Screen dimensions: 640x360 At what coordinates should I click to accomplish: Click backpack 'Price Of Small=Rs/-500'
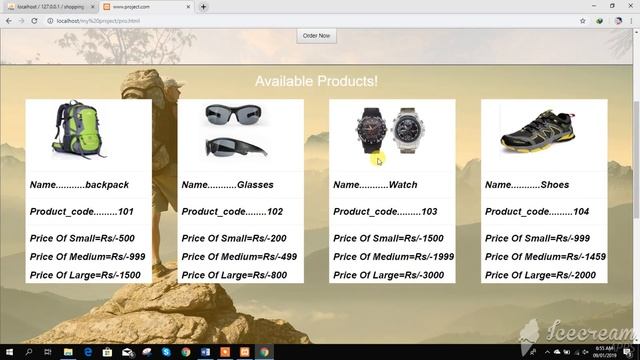click(82, 238)
